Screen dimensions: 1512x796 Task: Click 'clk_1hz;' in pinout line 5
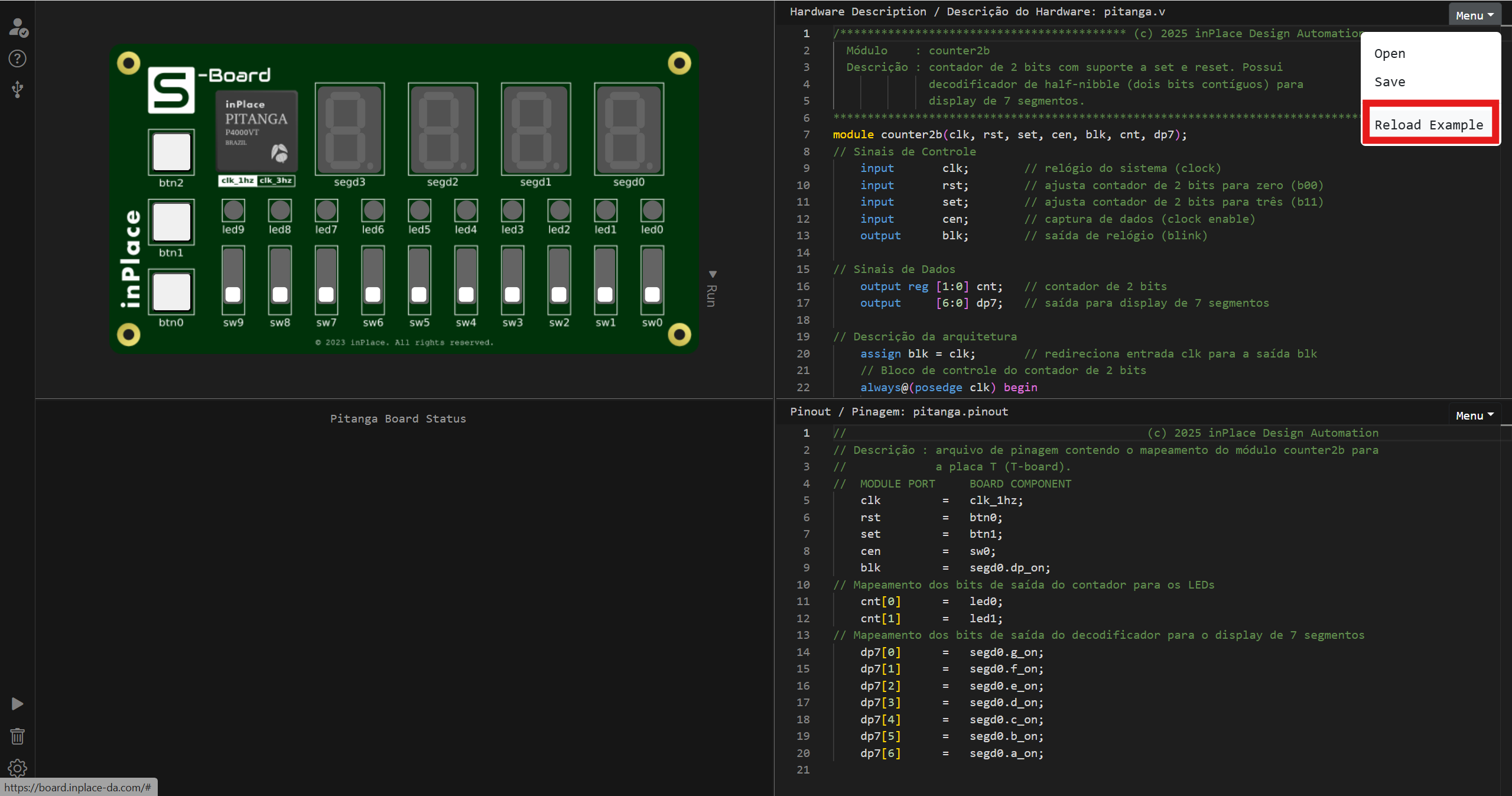996,501
